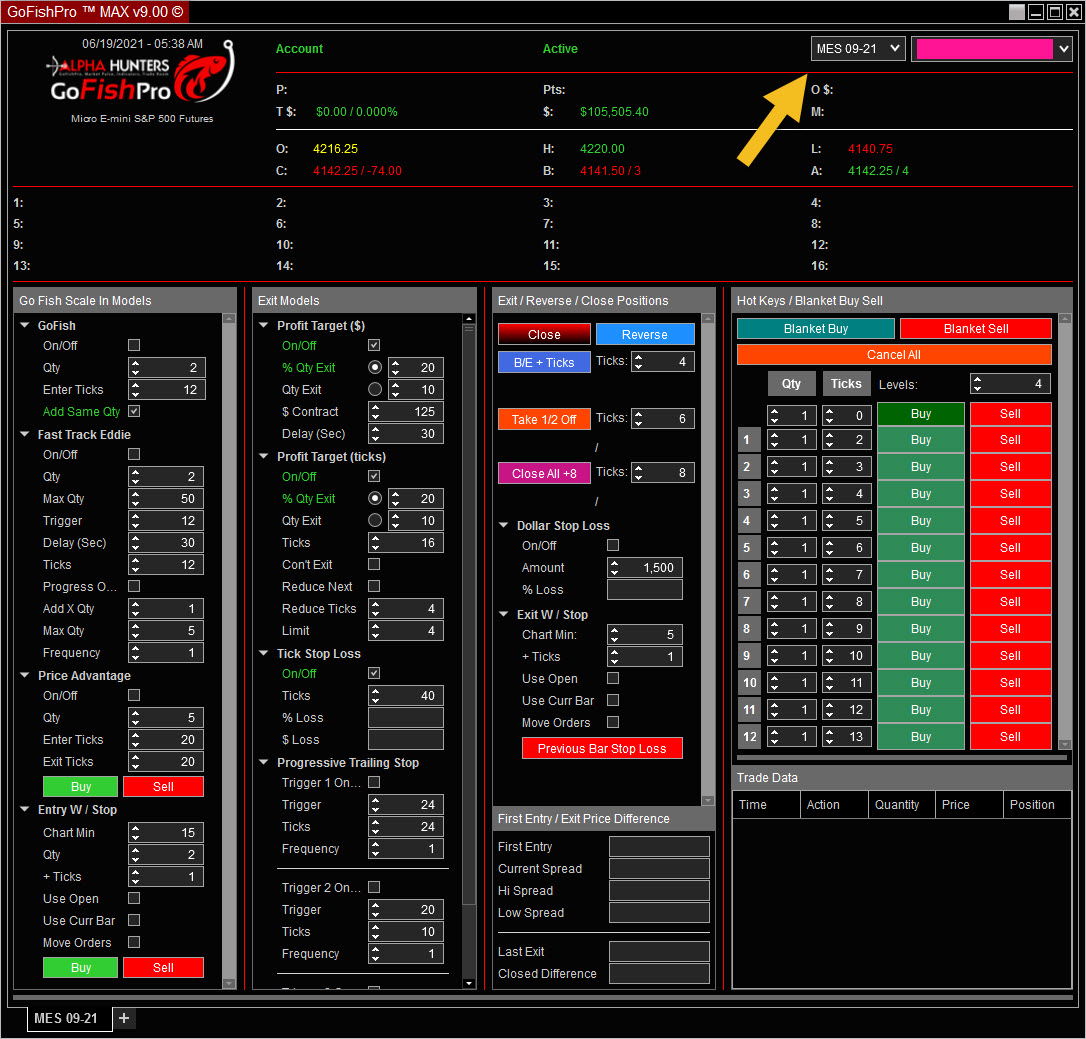Click Sell under Entry W / Stop
This screenshot has height=1039, width=1086.
(163, 968)
